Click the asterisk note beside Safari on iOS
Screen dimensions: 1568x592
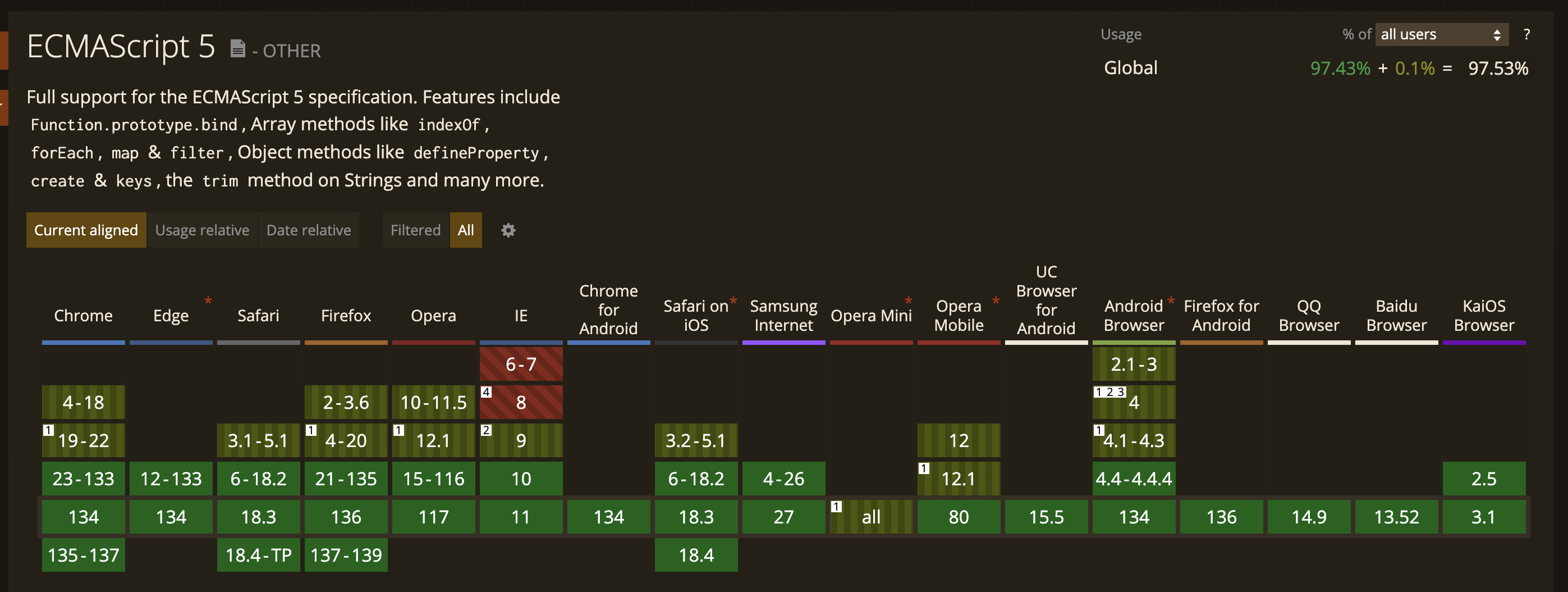[x=733, y=301]
